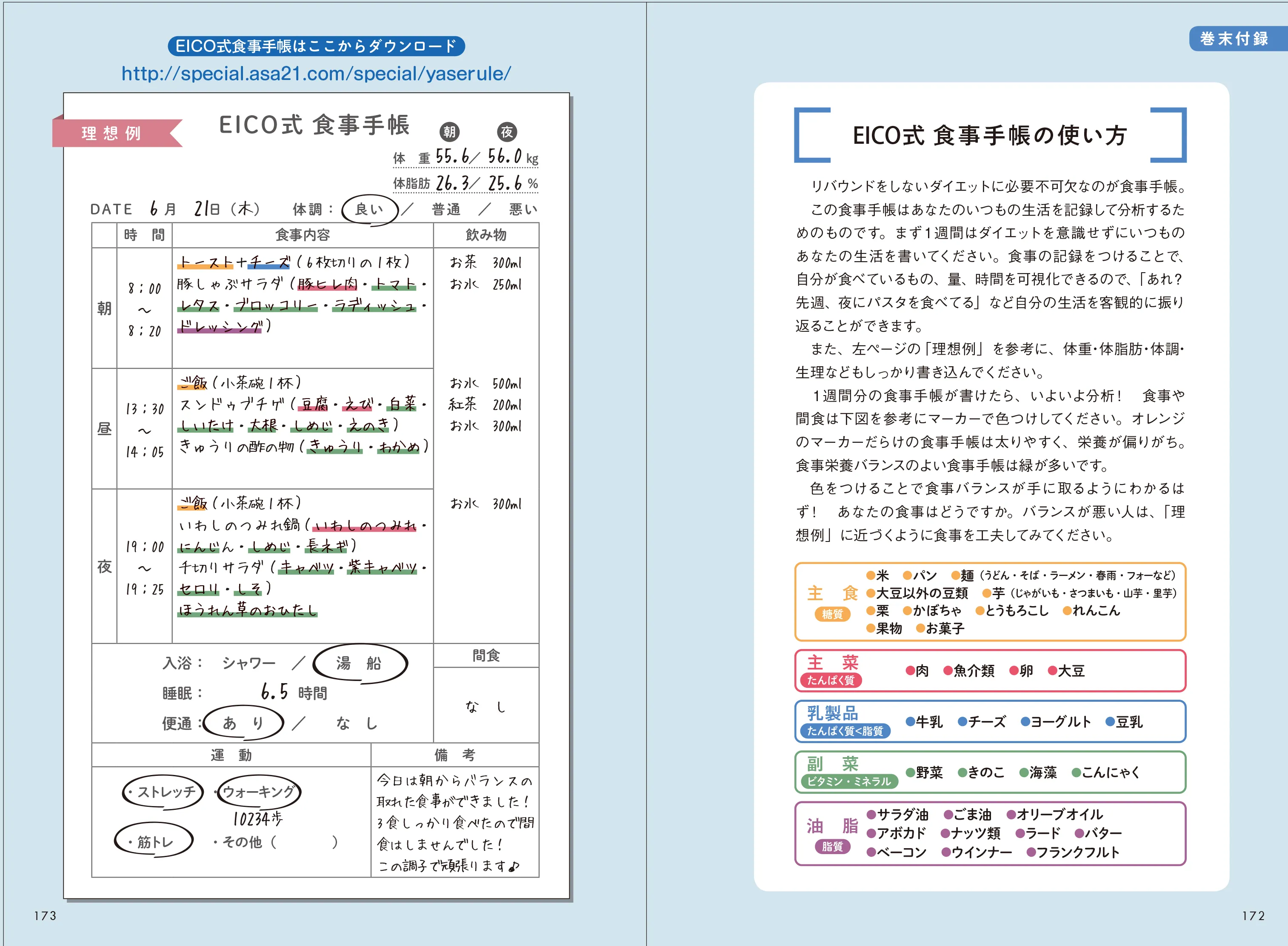Select the circled 湯船 bath option
Screen dimensions: 1288x946
[359, 663]
